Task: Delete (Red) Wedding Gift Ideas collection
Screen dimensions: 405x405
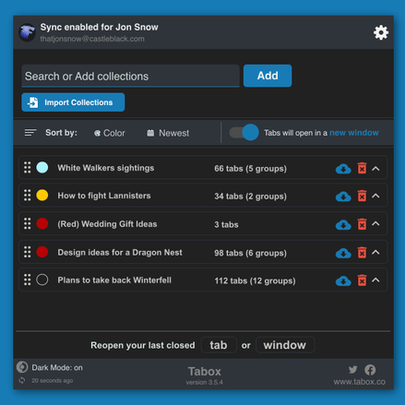Action: pyautogui.click(x=362, y=224)
